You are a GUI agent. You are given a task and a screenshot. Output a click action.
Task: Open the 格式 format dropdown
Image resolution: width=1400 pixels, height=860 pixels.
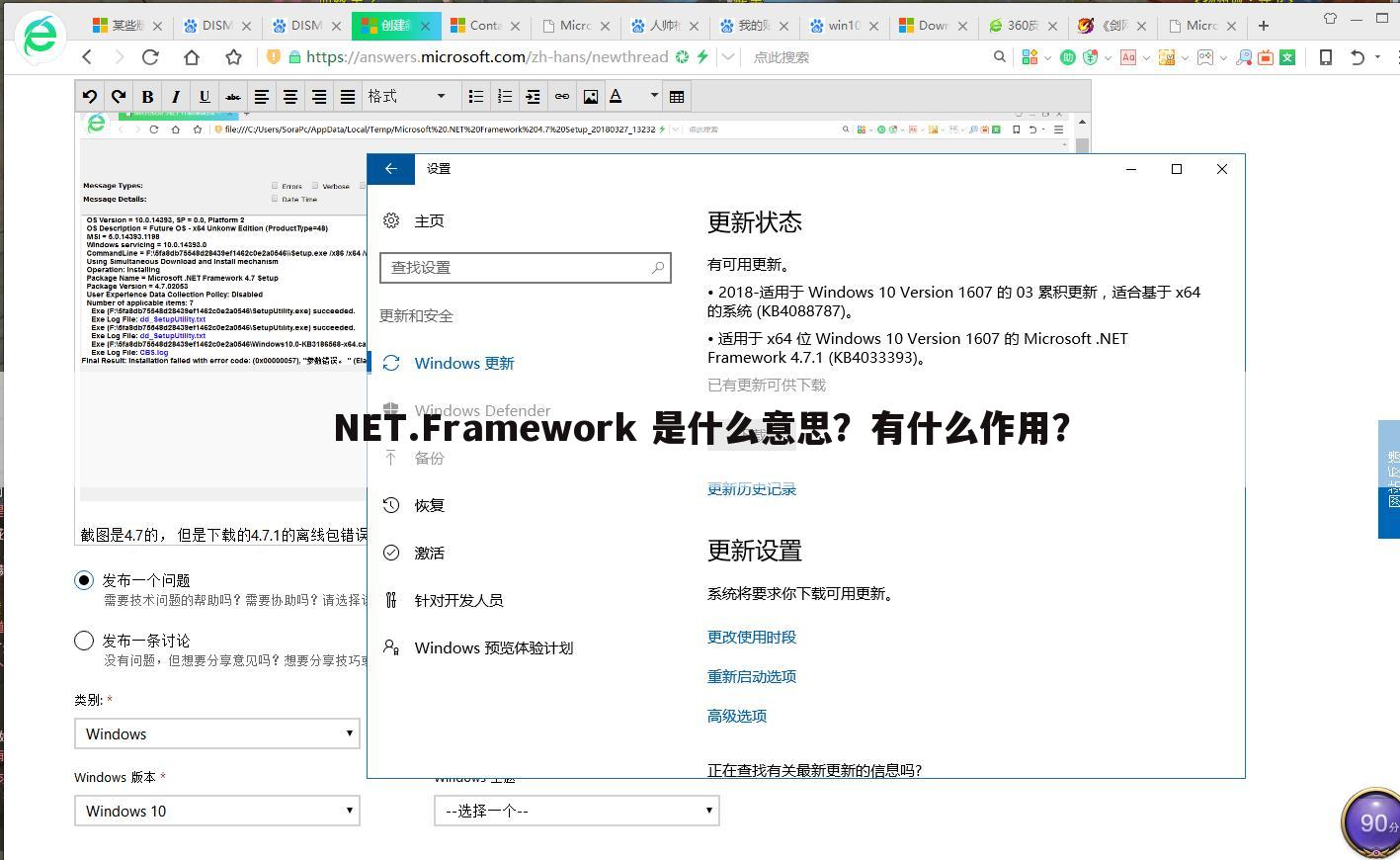(407, 96)
